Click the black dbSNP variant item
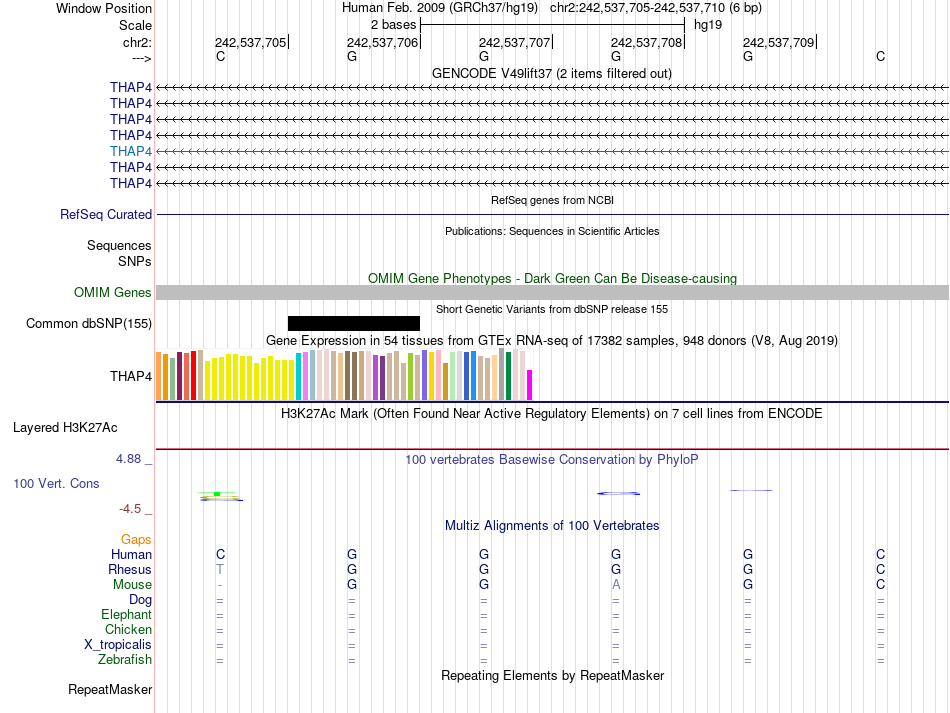Viewport: 950px width, 713px height. (354, 323)
